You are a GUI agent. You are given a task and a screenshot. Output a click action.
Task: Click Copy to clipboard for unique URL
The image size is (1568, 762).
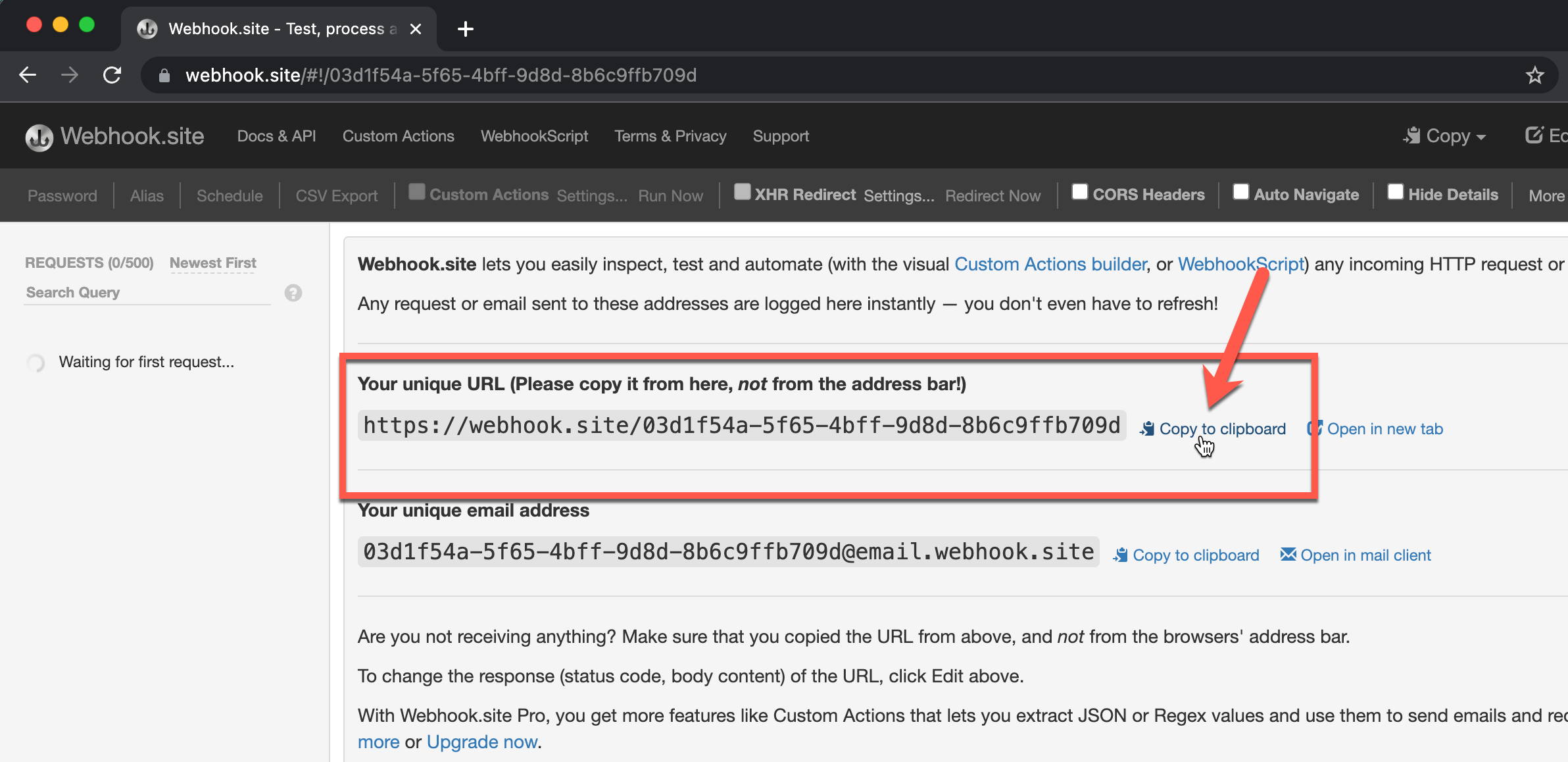pos(1222,429)
